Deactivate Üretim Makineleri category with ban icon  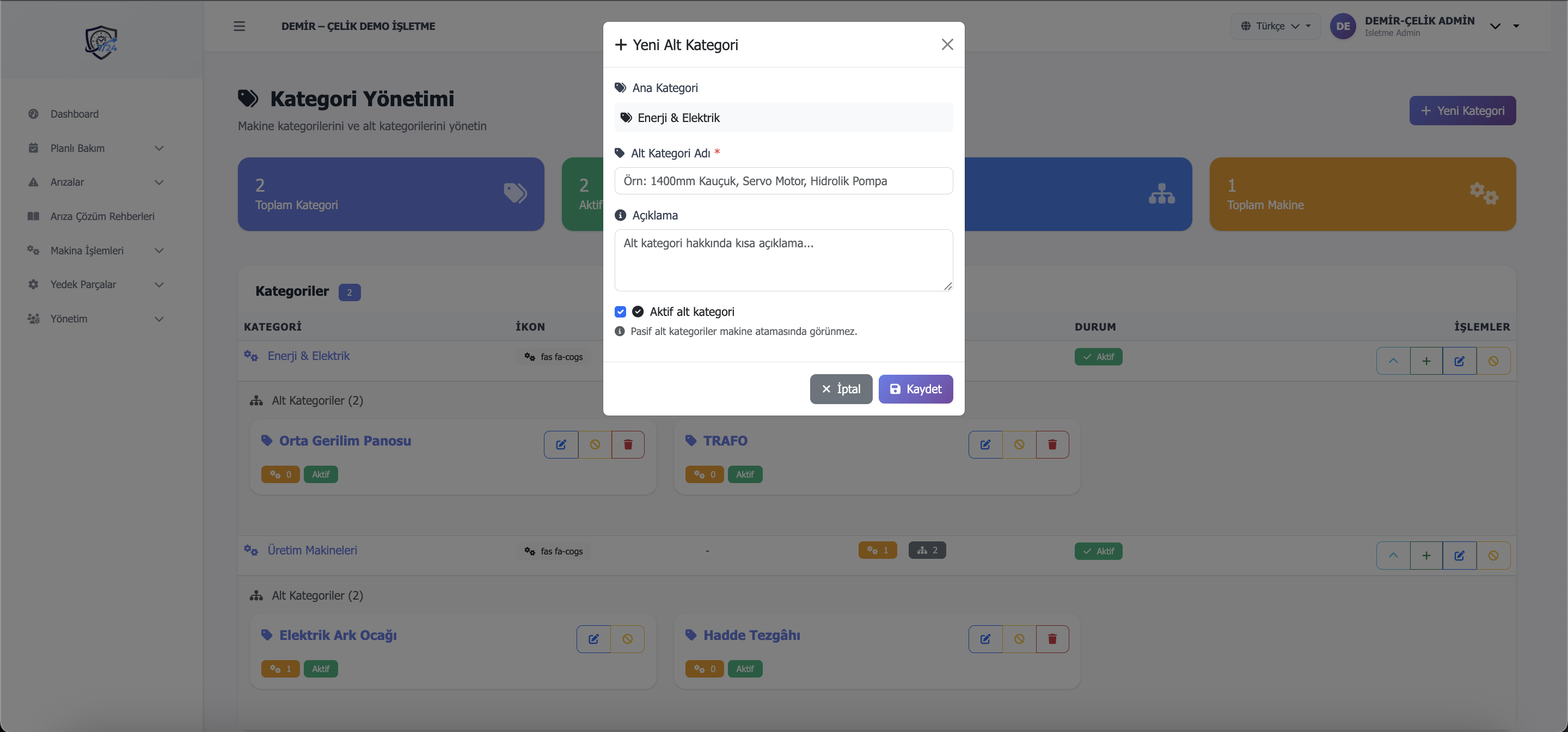tap(1493, 556)
